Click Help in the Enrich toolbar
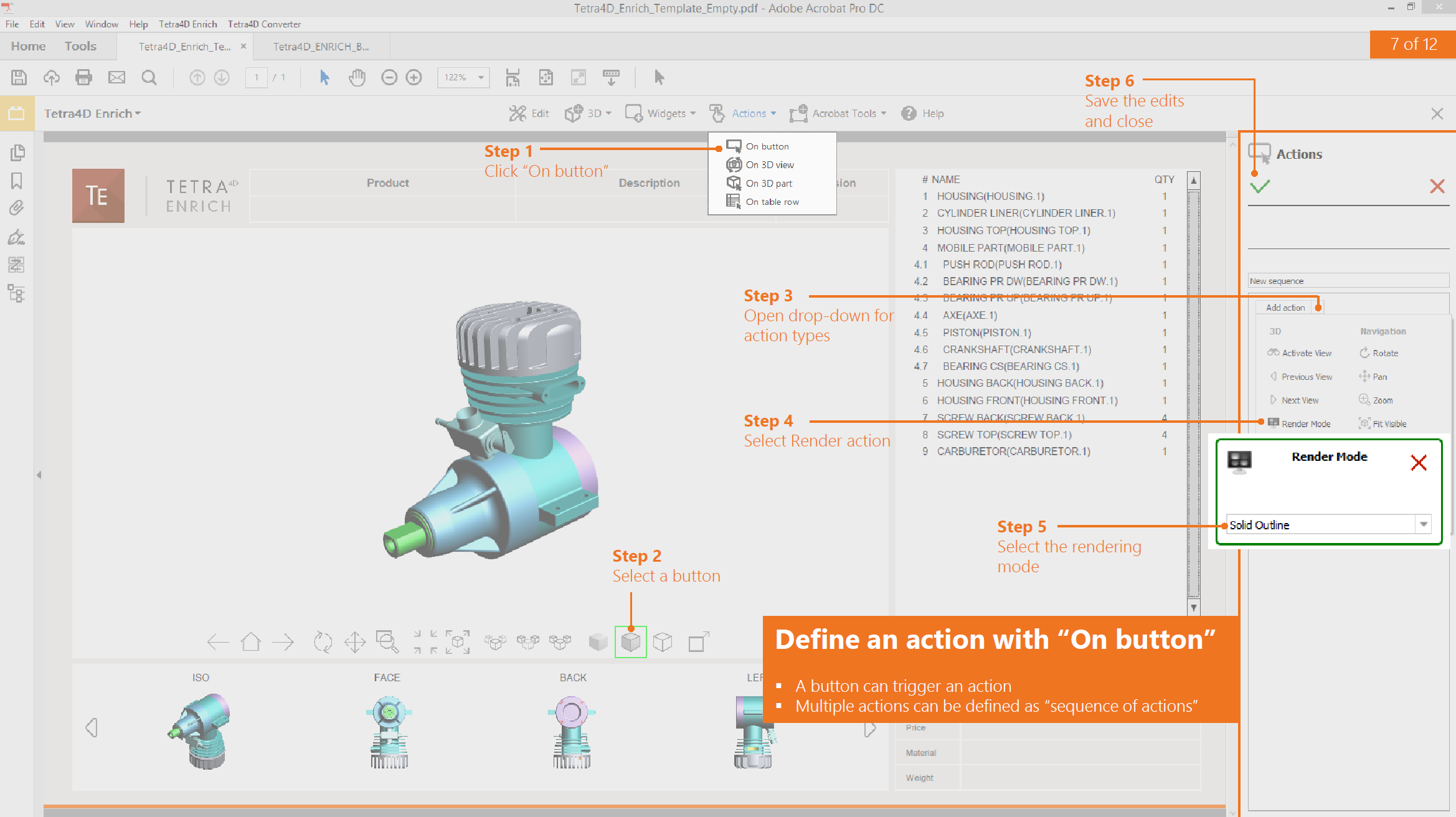Viewport: 1456px width, 817px height. pyautogui.click(x=922, y=113)
